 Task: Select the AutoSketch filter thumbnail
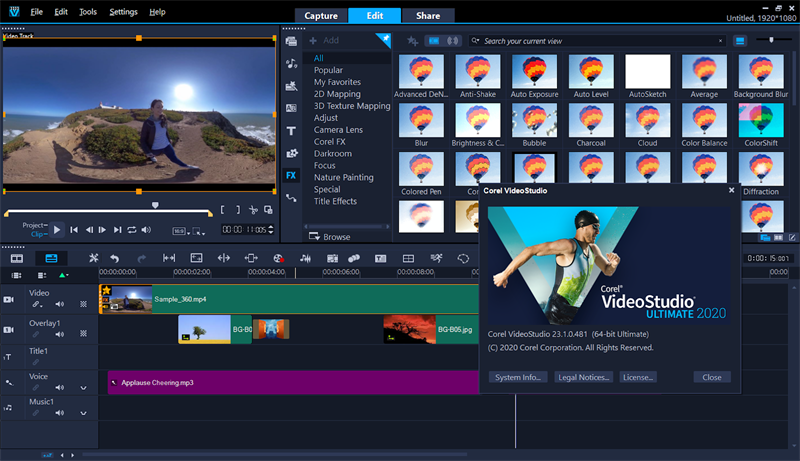pos(647,72)
